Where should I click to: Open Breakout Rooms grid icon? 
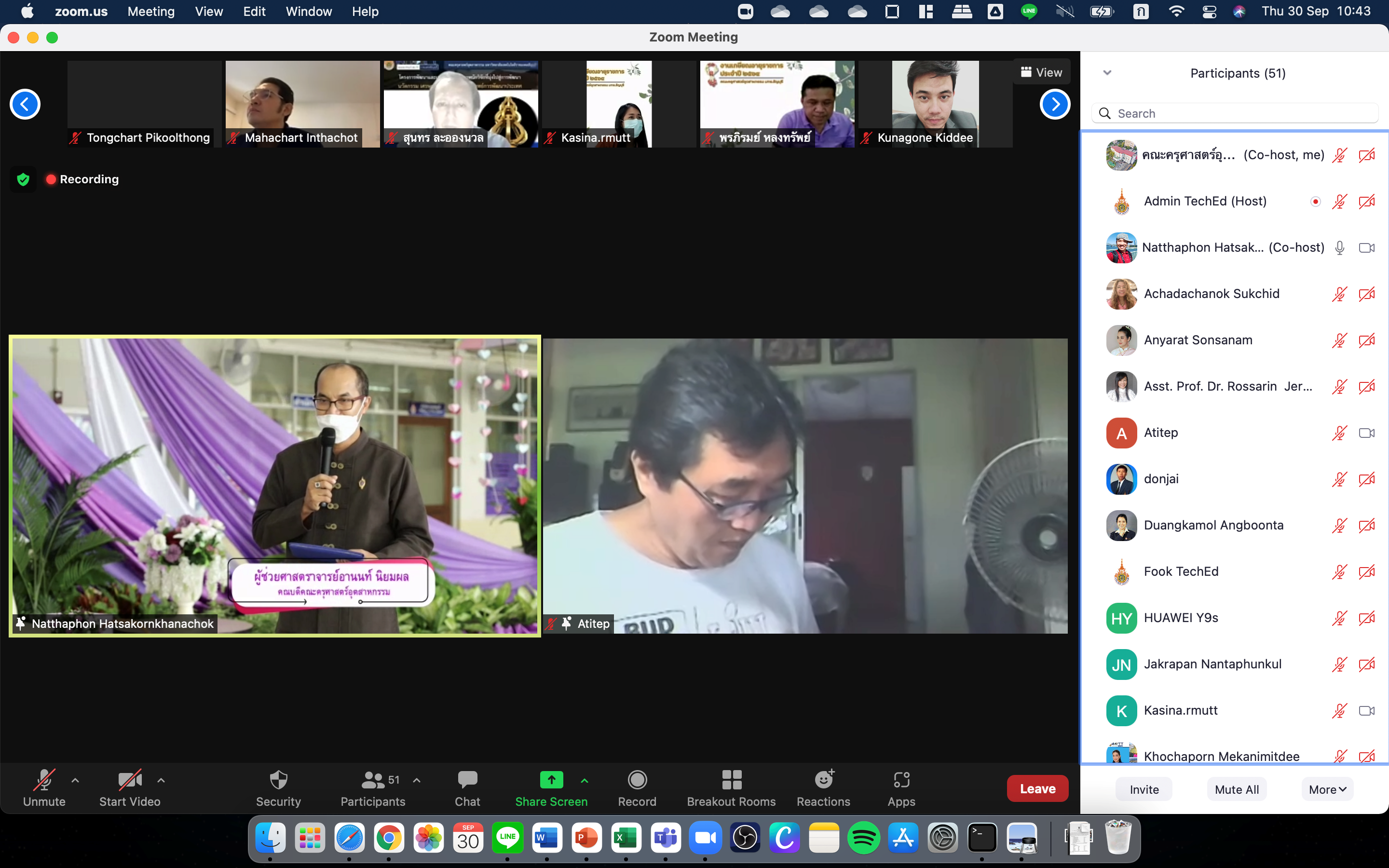tap(731, 780)
